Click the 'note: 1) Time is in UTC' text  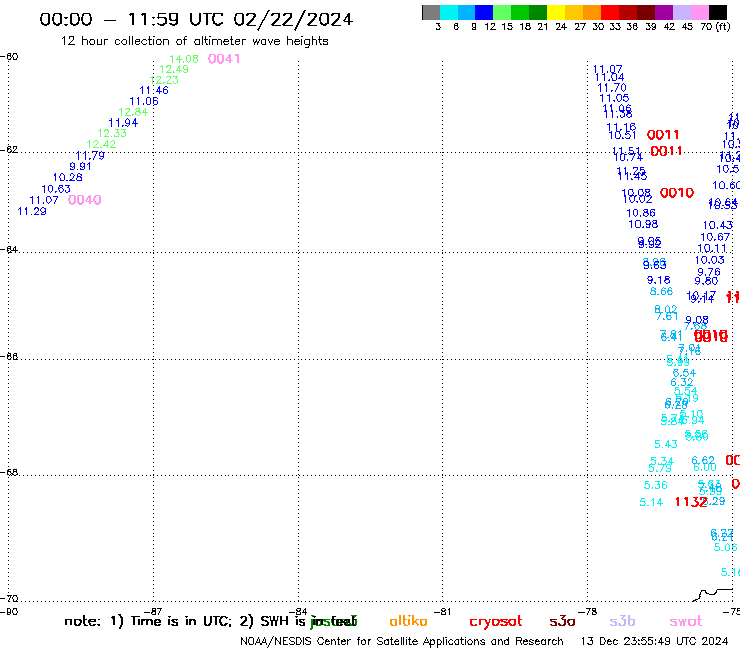148,622
